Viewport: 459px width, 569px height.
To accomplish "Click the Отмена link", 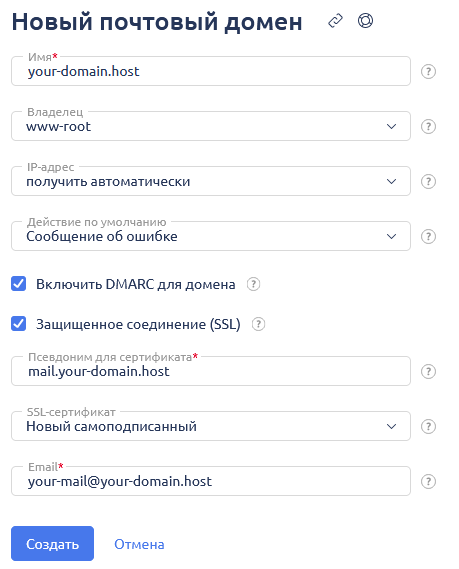I will [139, 544].
